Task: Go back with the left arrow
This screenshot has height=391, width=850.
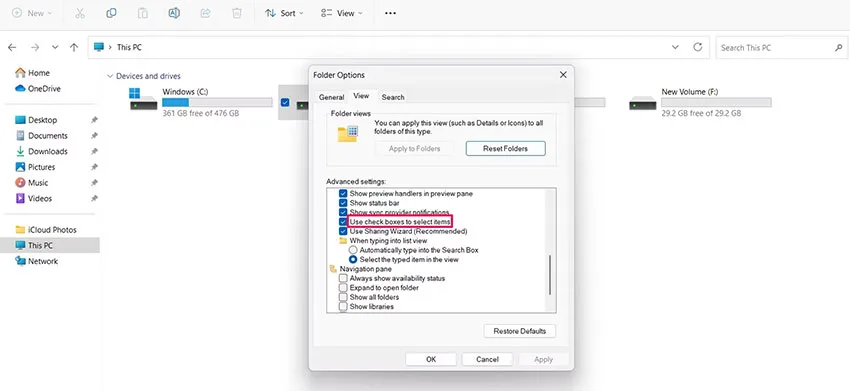Action: click(x=12, y=47)
